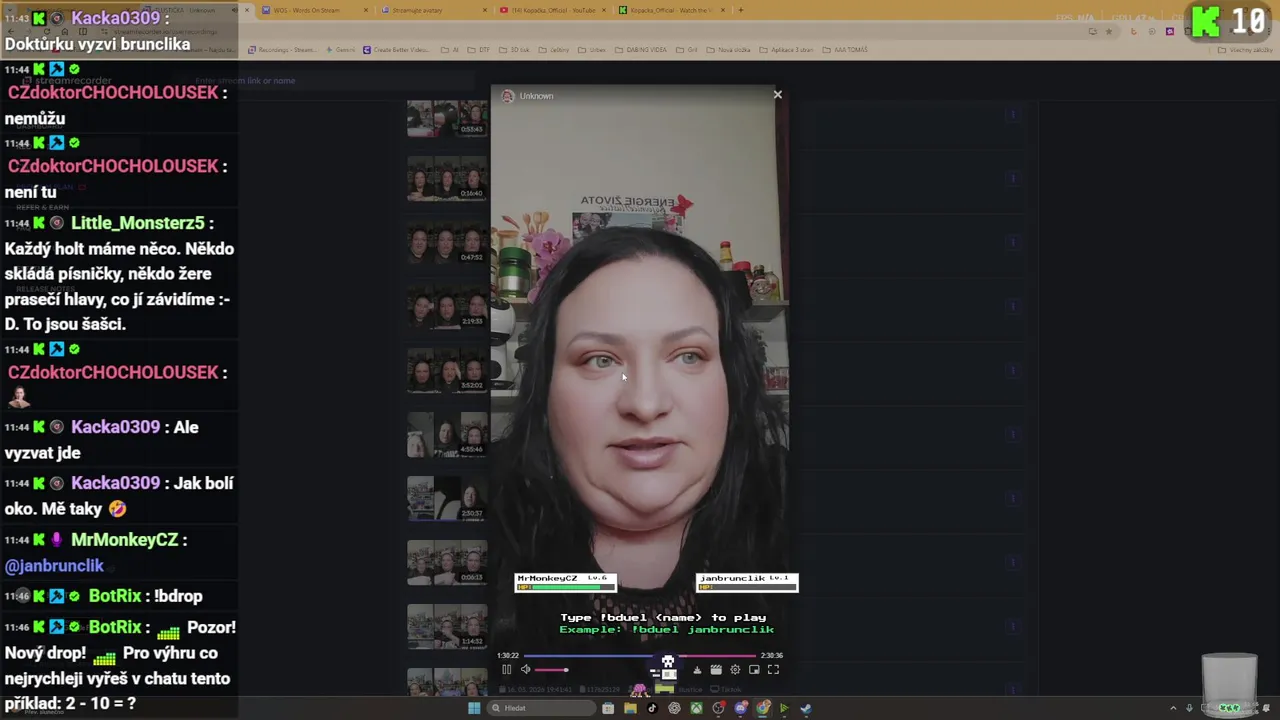
Task: Download the recording via the download icon
Action: coord(697,670)
